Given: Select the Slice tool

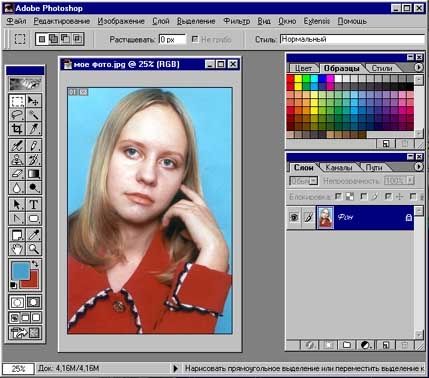Looking at the screenshot, I should pos(33,129).
